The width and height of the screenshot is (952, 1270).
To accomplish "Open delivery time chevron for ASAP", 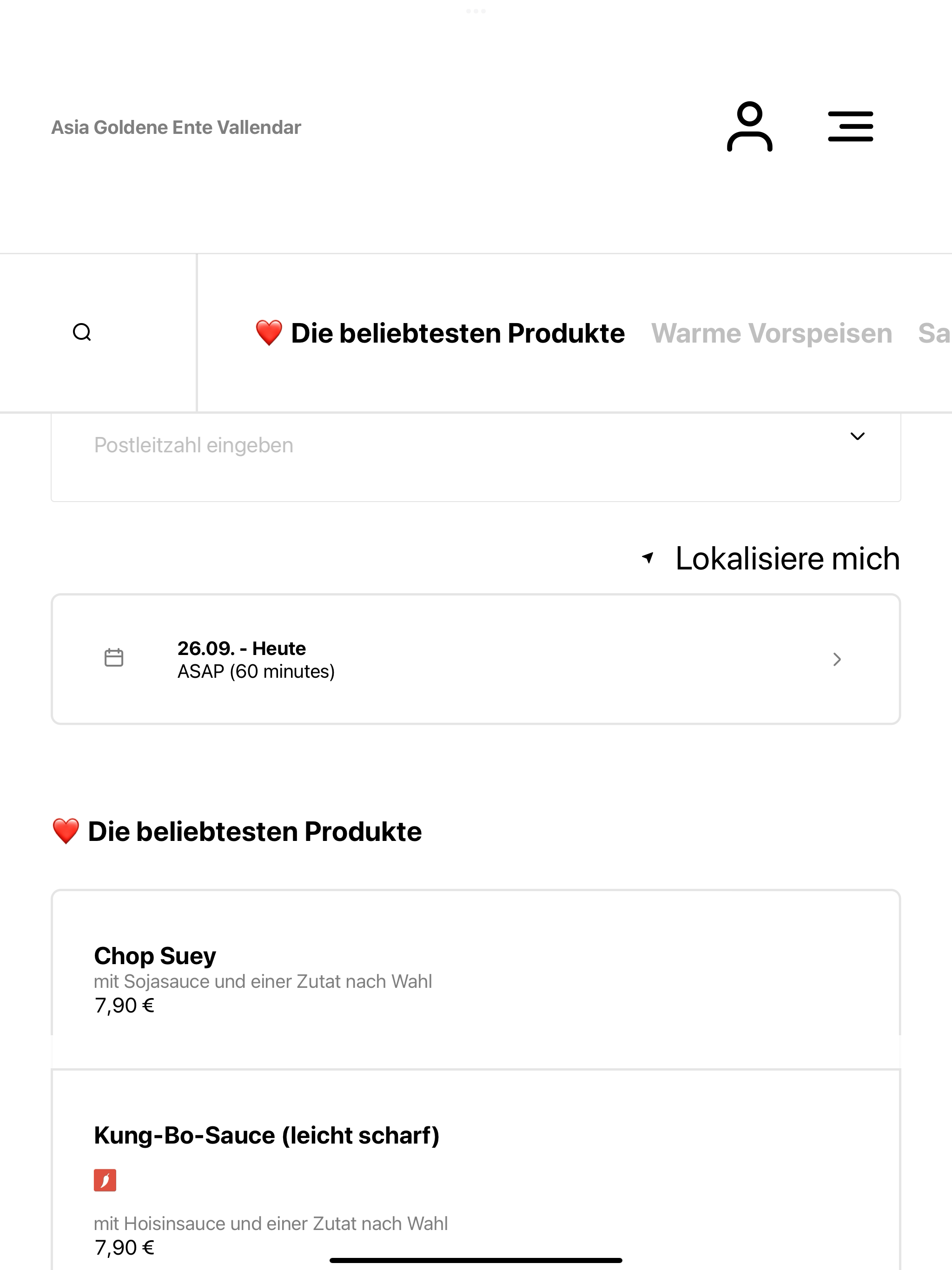I will [x=837, y=659].
